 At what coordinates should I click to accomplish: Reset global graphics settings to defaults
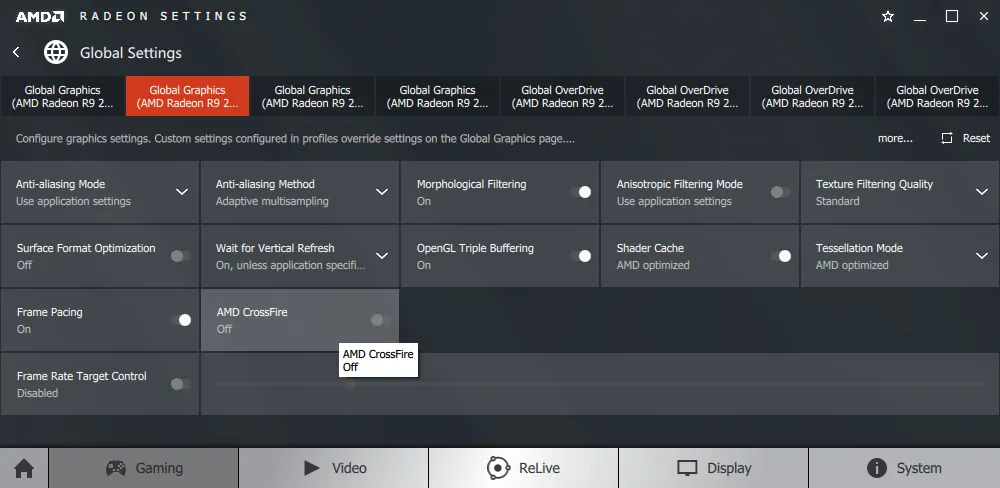tap(966, 138)
